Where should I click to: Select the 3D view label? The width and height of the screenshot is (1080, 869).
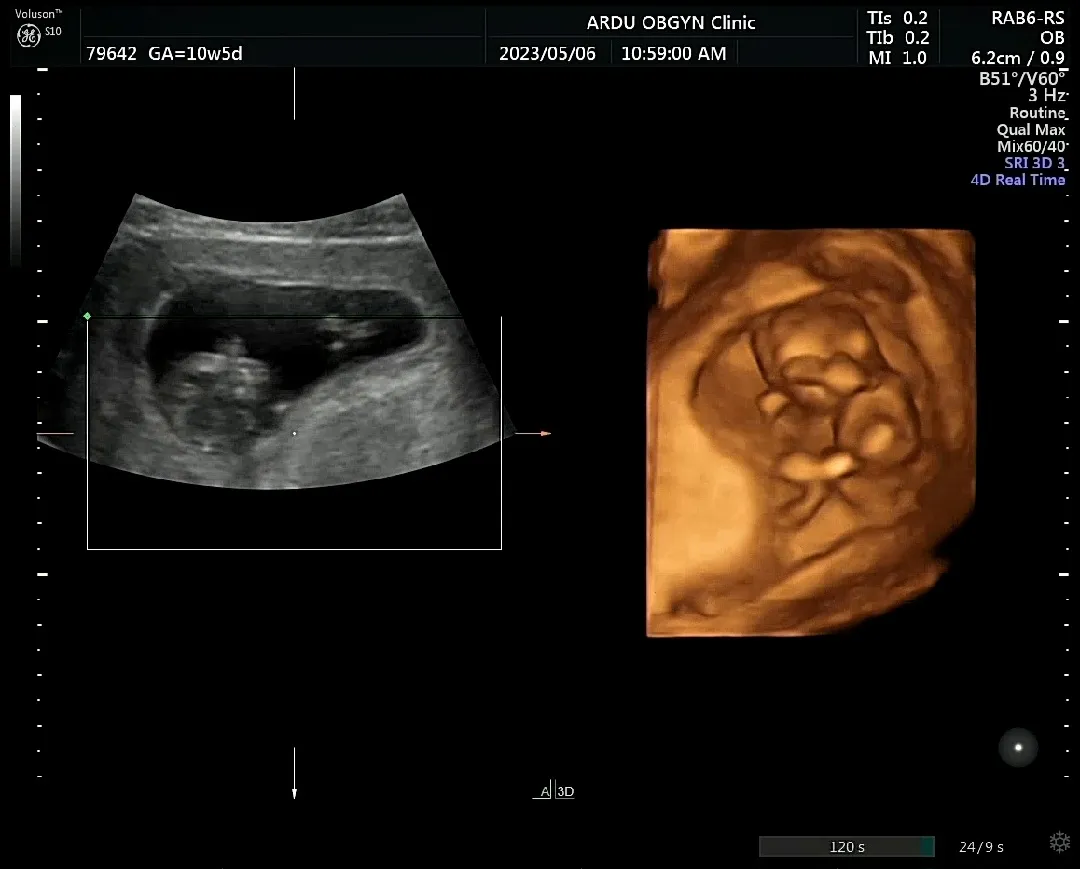pyautogui.click(x=565, y=791)
